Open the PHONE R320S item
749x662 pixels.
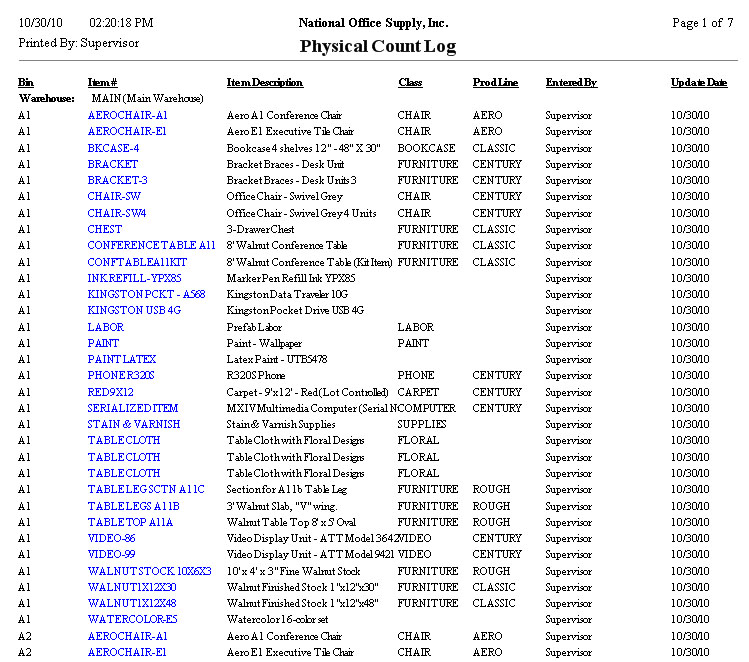point(121,376)
